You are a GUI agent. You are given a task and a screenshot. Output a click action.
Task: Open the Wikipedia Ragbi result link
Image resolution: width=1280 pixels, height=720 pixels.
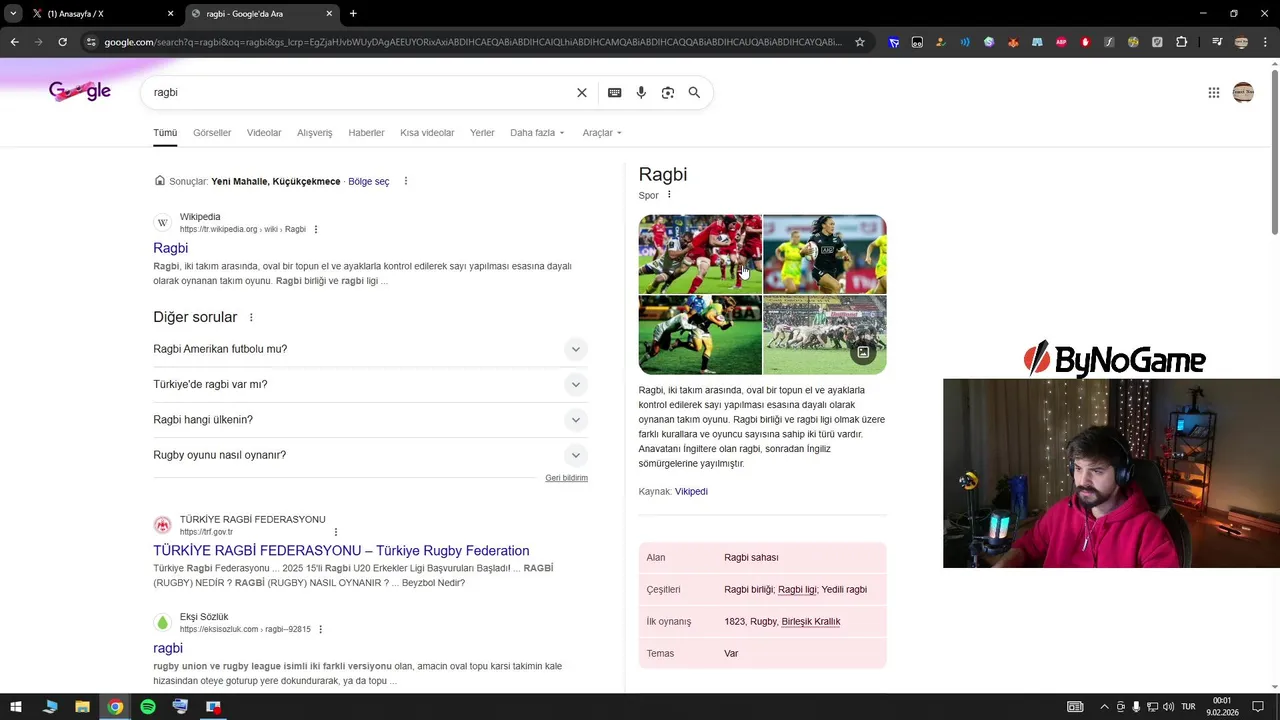[x=170, y=248]
